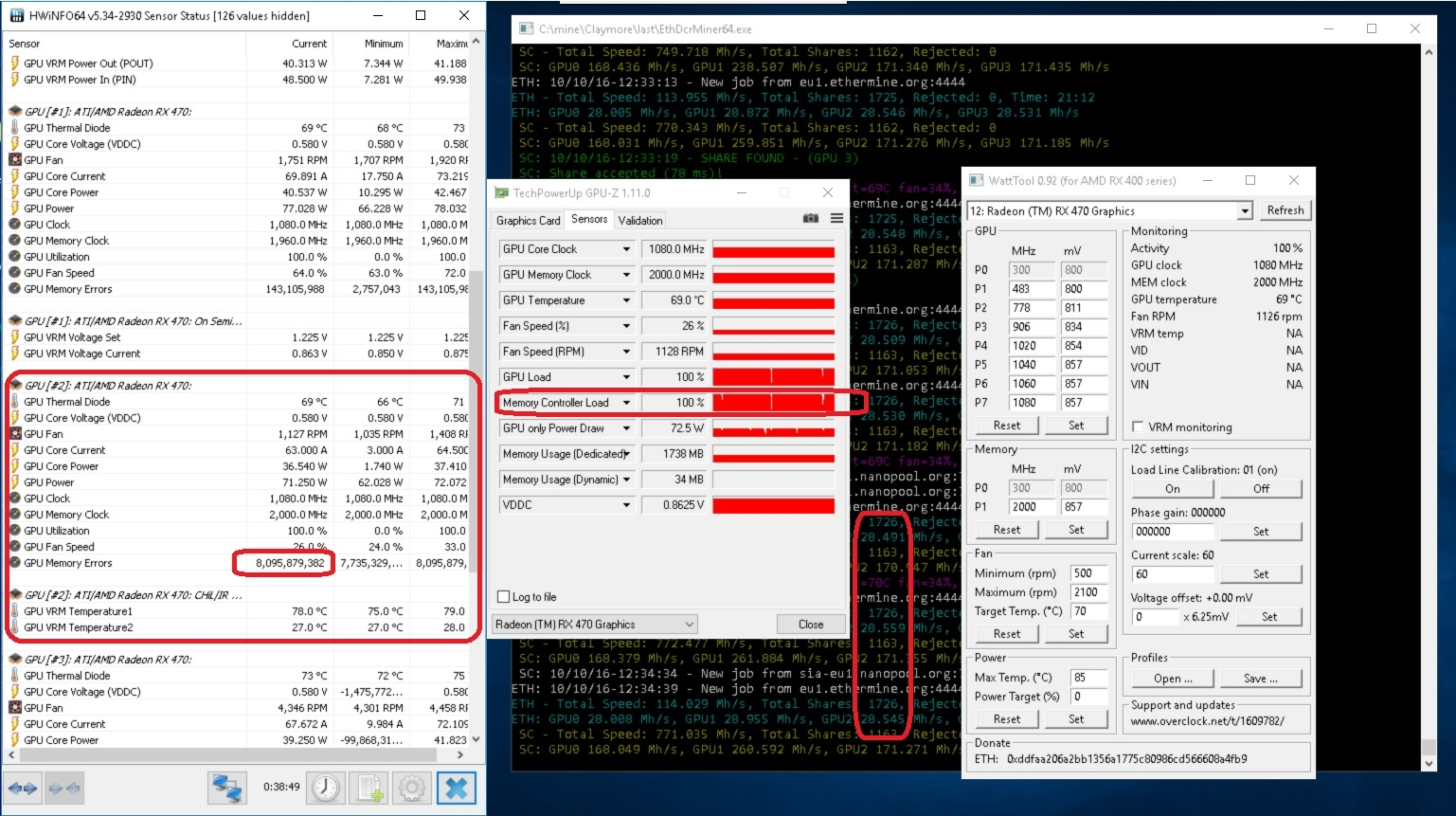Expand the GPU Core Clock sensor dropdown
1456x816 pixels.
[x=626, y=249]
